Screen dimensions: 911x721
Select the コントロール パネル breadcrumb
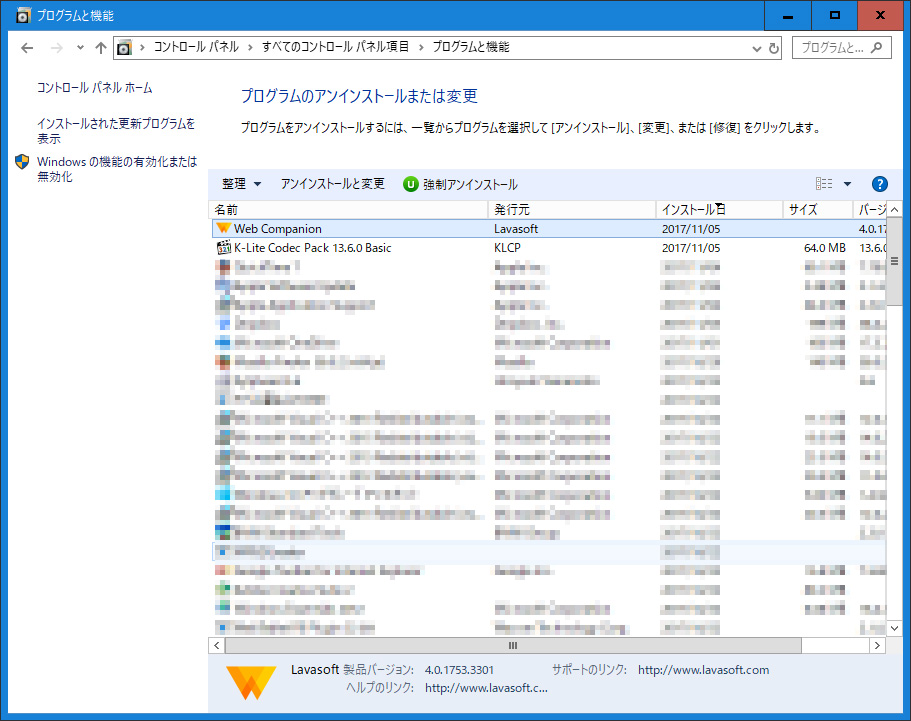196,47
